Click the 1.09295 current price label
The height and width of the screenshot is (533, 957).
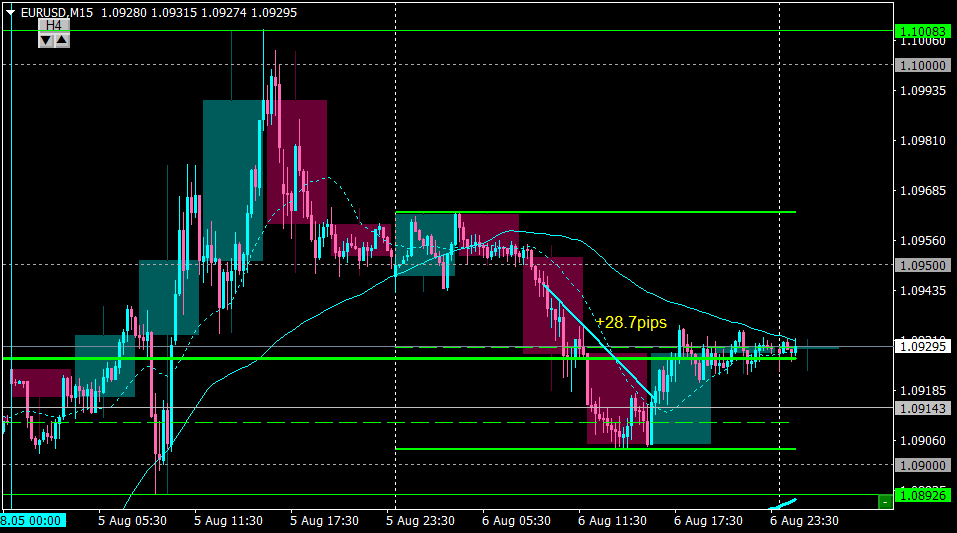[923, 347]
